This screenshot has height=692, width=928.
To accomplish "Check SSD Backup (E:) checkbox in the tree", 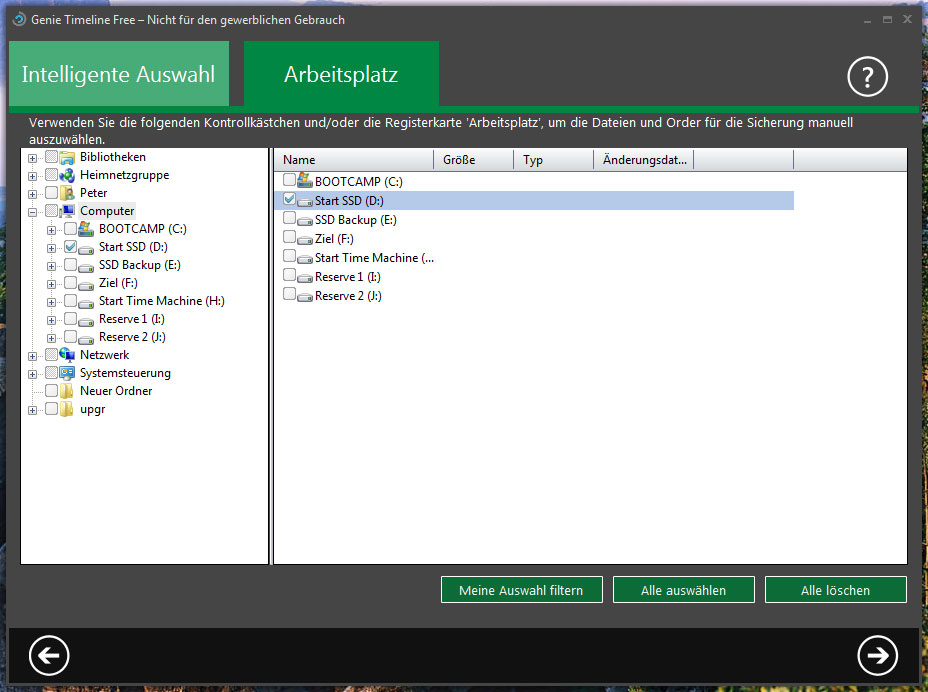I will pos(70,265).
